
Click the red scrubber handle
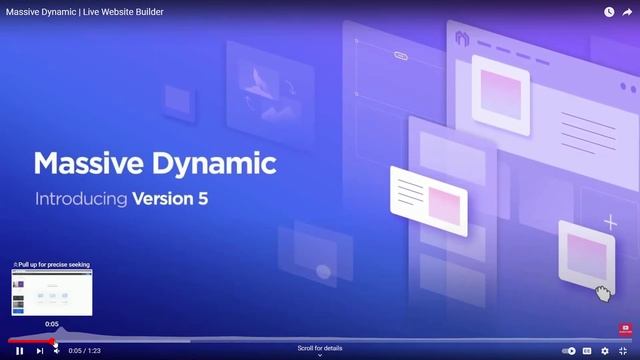52,341
